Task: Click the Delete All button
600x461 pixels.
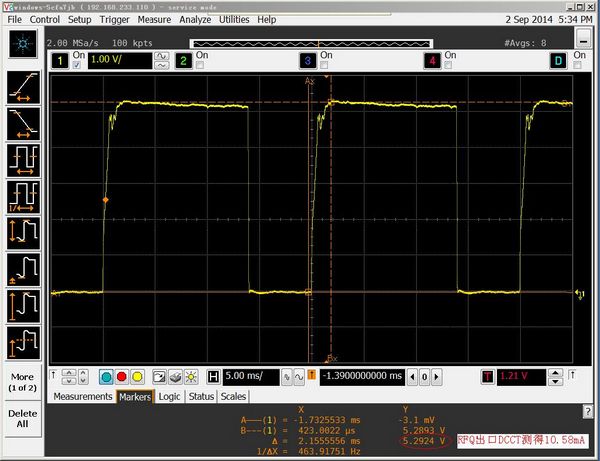Action: point(23,418)
